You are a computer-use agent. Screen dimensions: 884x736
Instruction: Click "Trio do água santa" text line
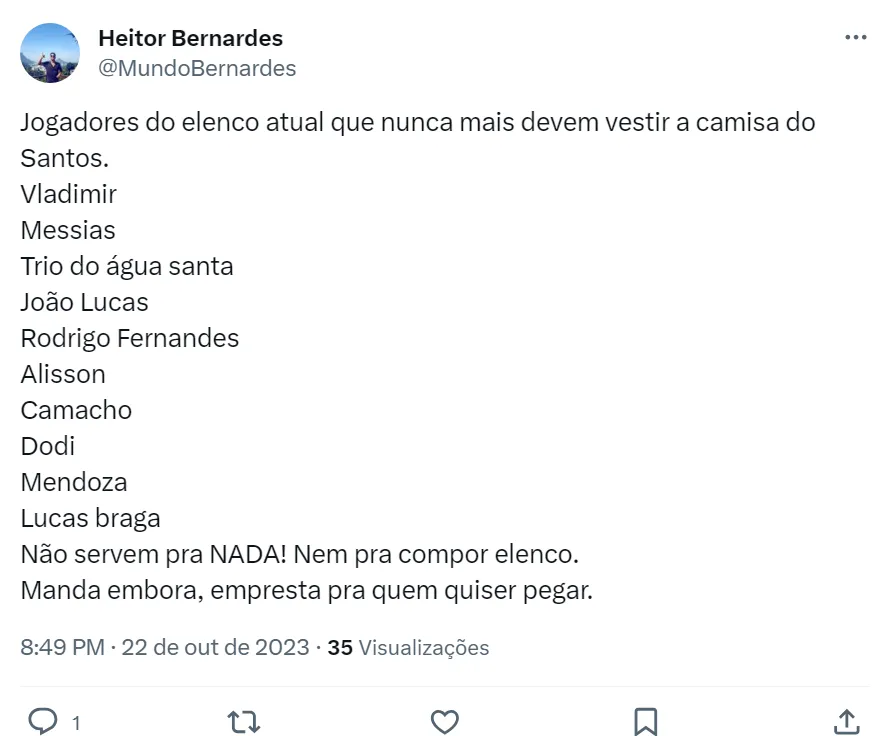pyautogui.click(x=127, y=266)
